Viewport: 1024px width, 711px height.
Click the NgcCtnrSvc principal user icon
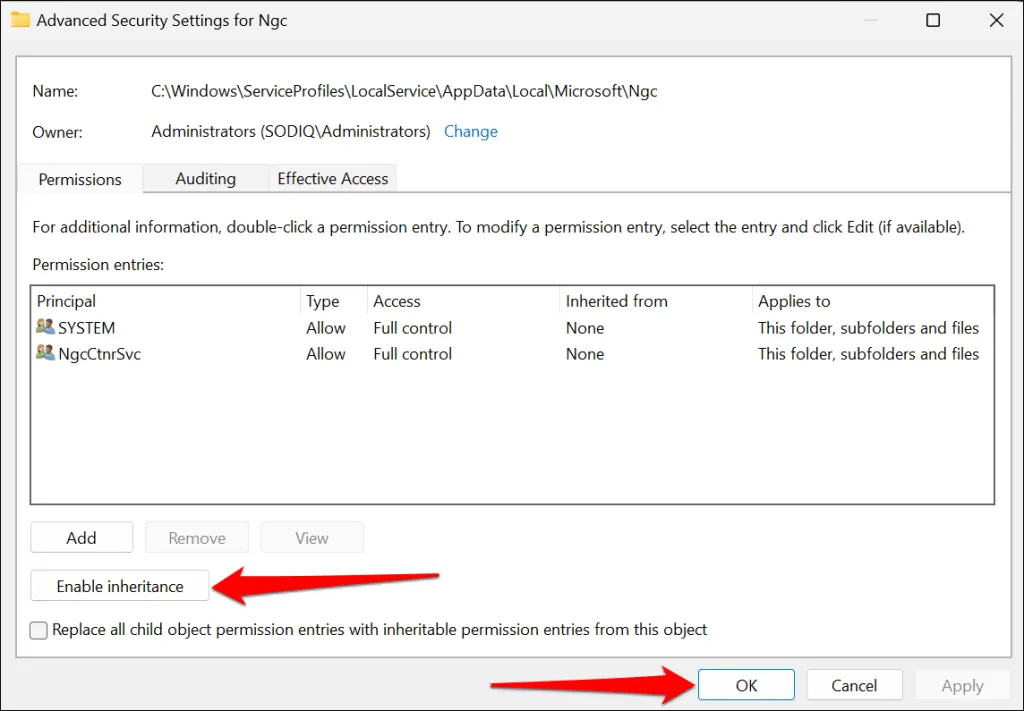pos(45,354)
